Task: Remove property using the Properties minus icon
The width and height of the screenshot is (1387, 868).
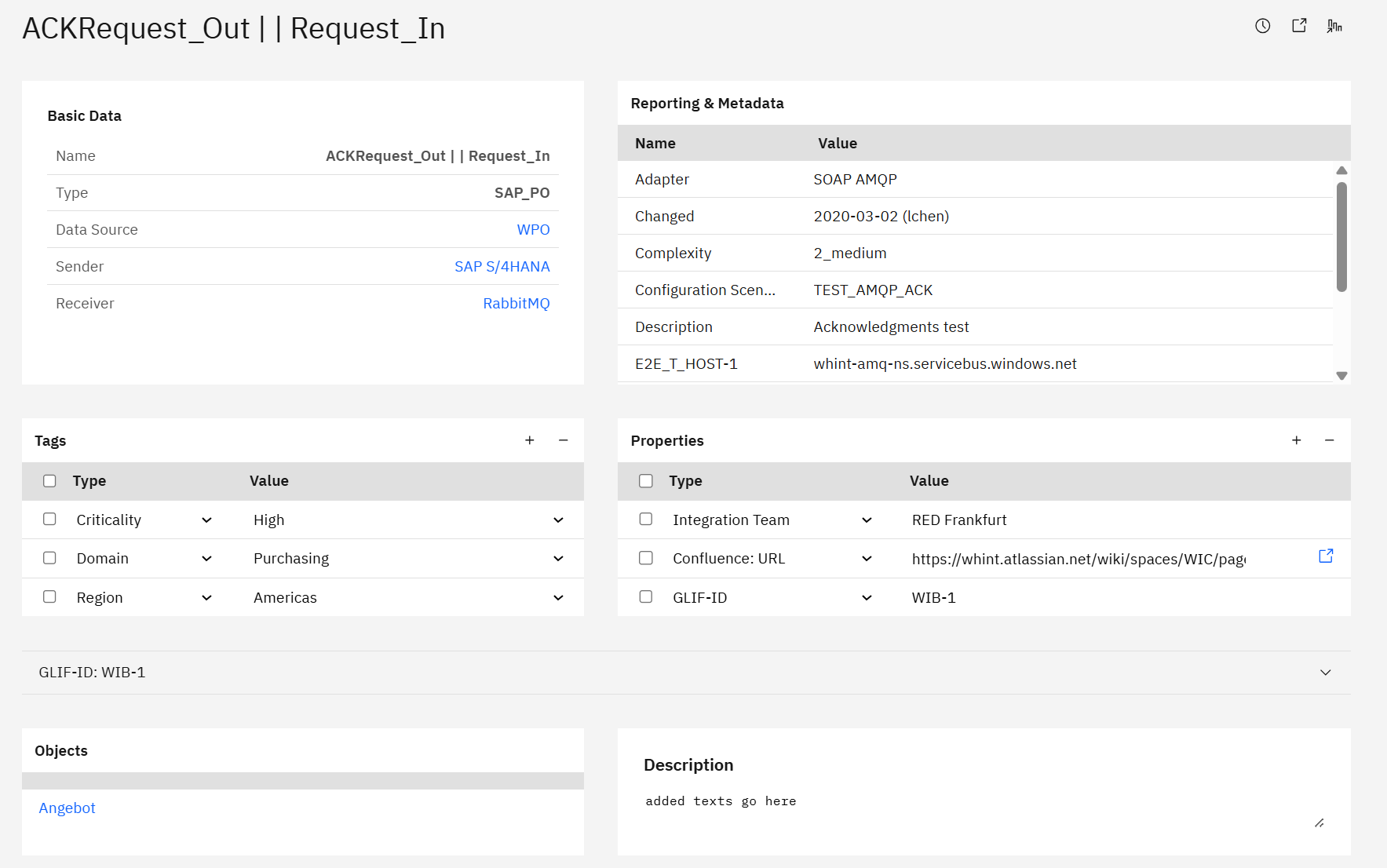Action: pos(1329,440)
